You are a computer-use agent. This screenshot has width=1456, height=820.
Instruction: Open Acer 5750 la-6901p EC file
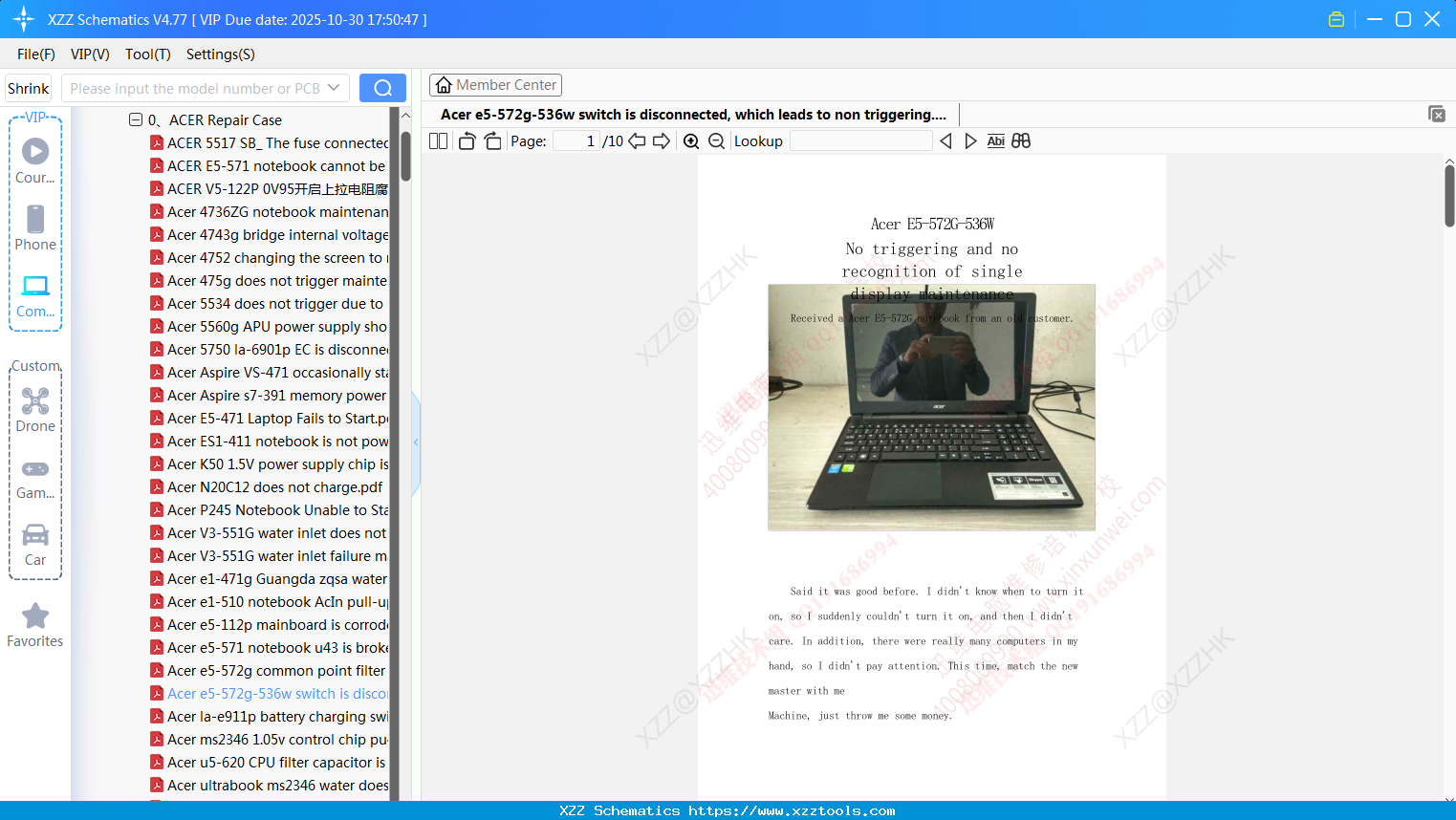[269, 350]
